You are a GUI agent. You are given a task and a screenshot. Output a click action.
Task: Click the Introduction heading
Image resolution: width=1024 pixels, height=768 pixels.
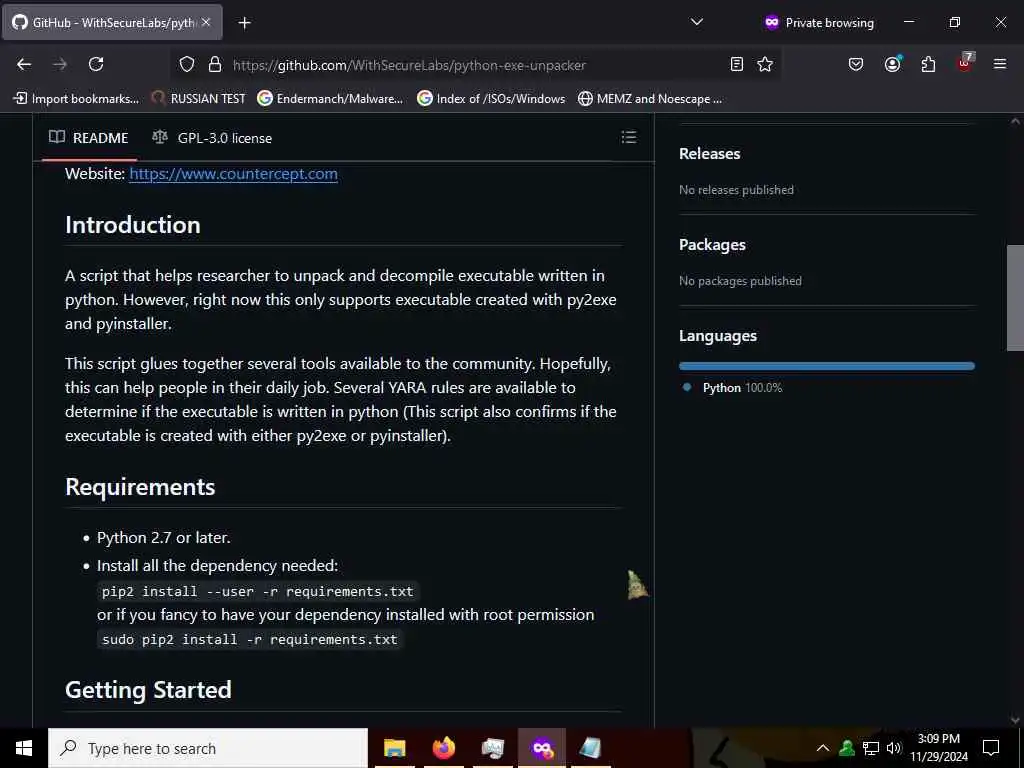pos(133,225)
